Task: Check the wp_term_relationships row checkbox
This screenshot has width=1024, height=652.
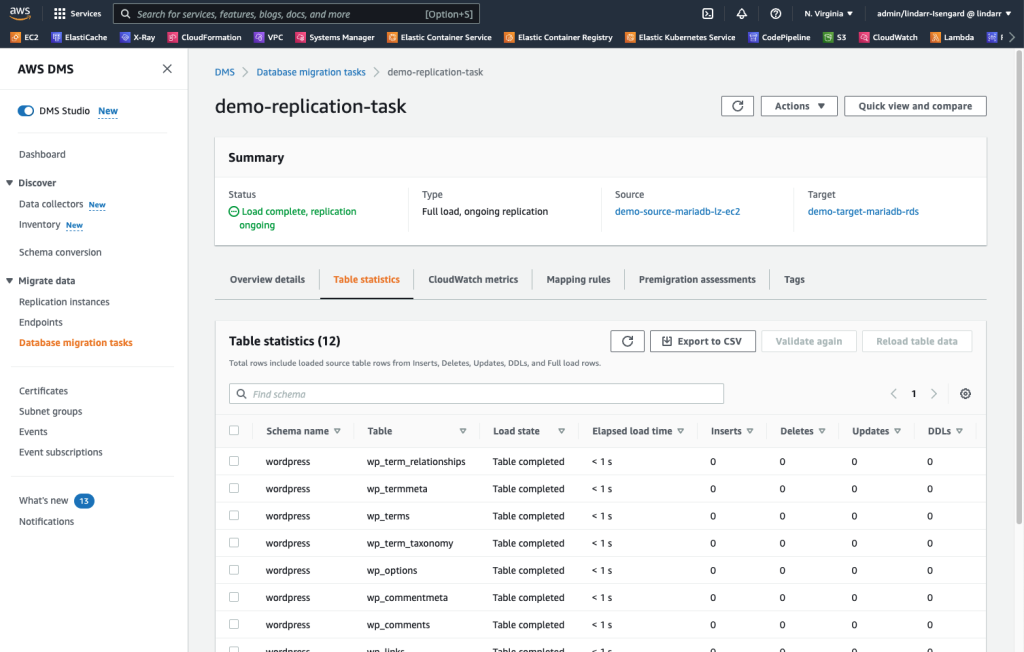Action: pos(234,461)
